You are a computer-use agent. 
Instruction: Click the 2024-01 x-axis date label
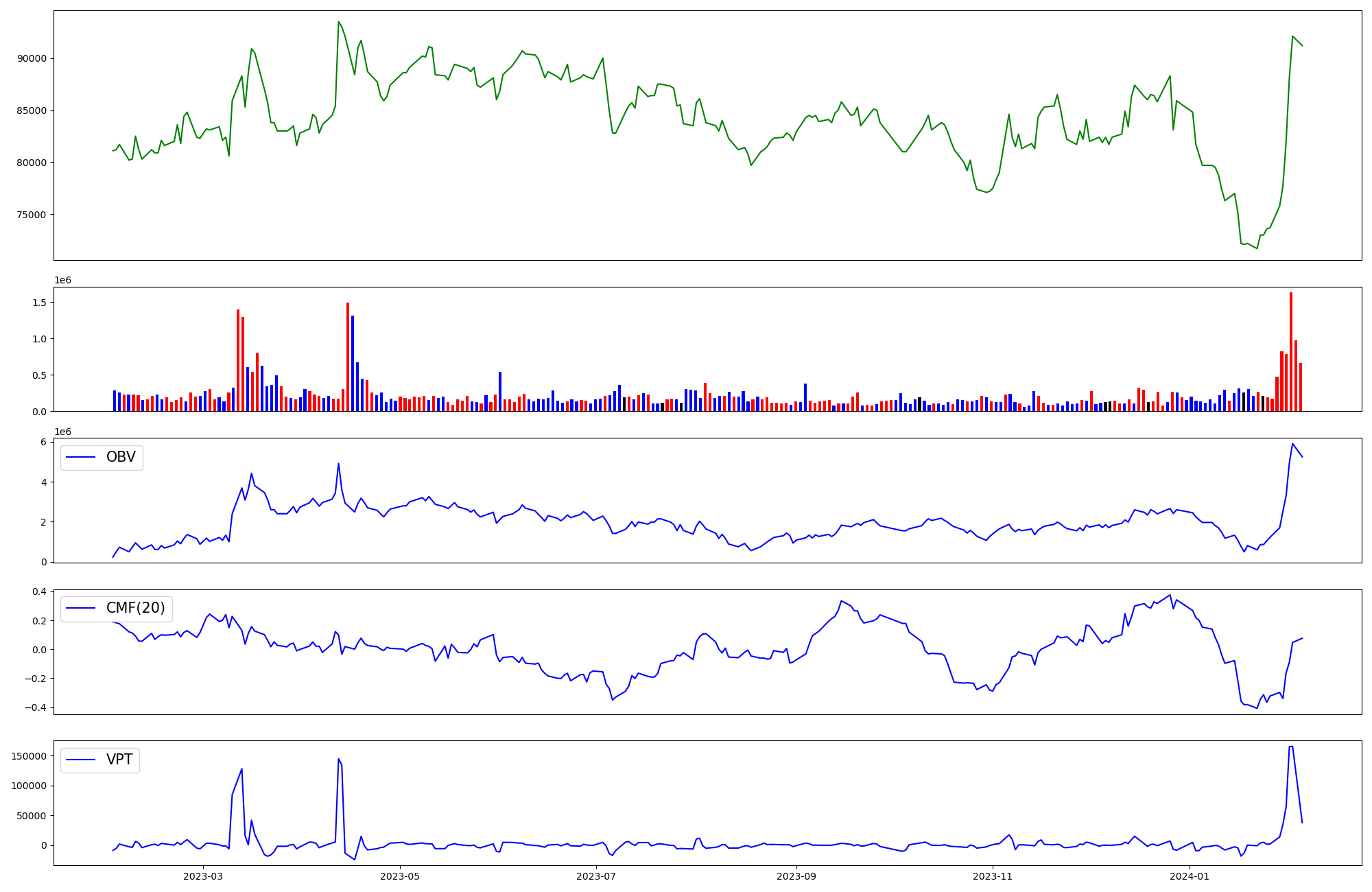(x=1189, y=876)
